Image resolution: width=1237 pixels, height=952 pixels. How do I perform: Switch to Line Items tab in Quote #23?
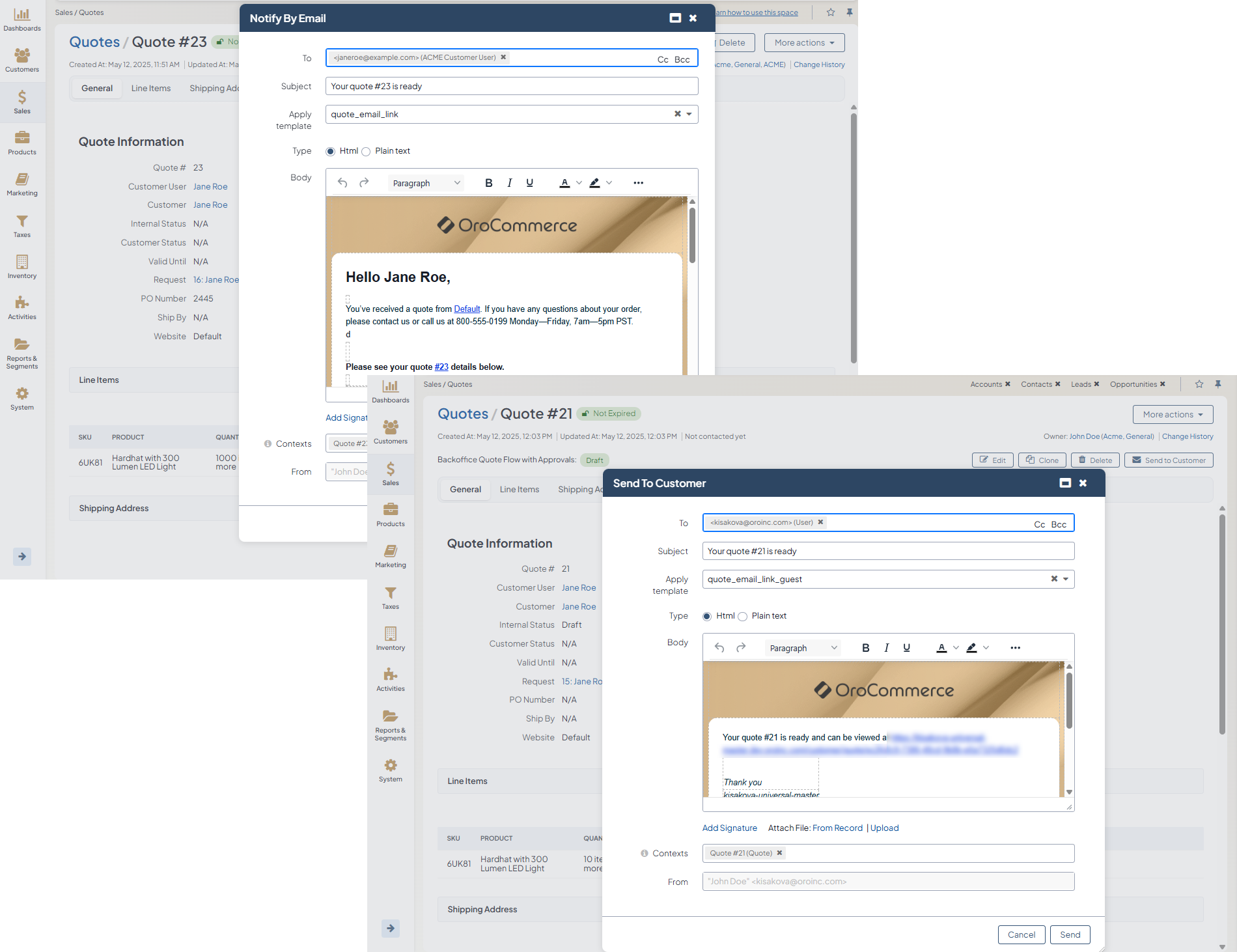(151, 89)
